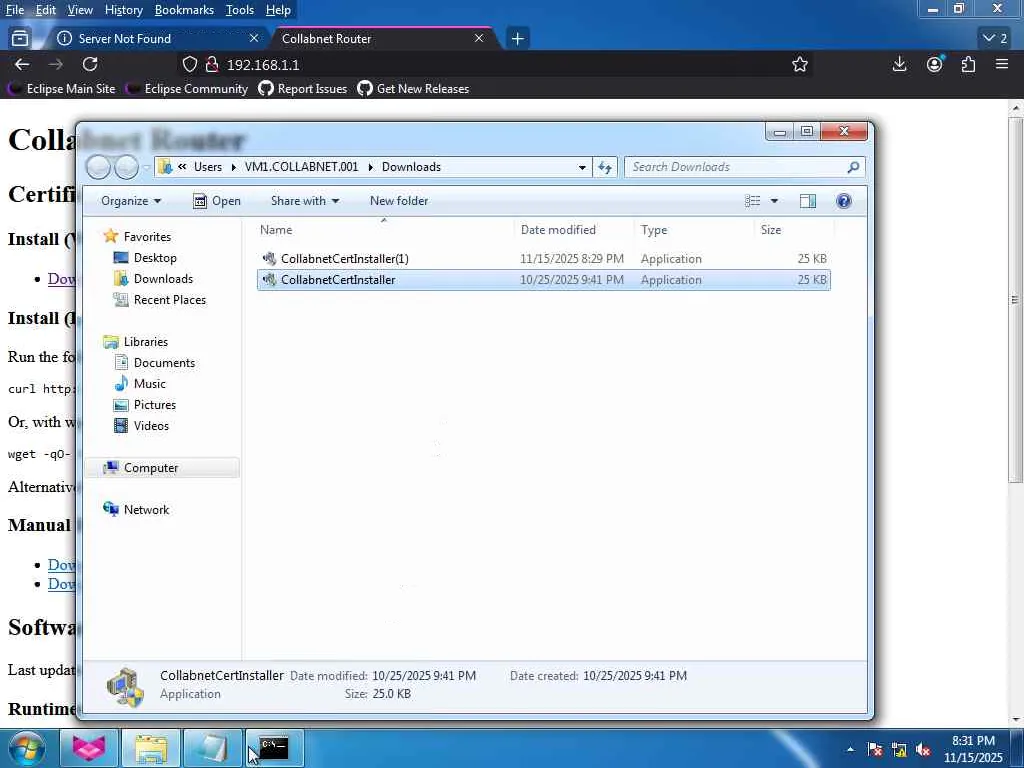Open a new browser tab
1024x768 pixels.
click(x=517, y=39)
